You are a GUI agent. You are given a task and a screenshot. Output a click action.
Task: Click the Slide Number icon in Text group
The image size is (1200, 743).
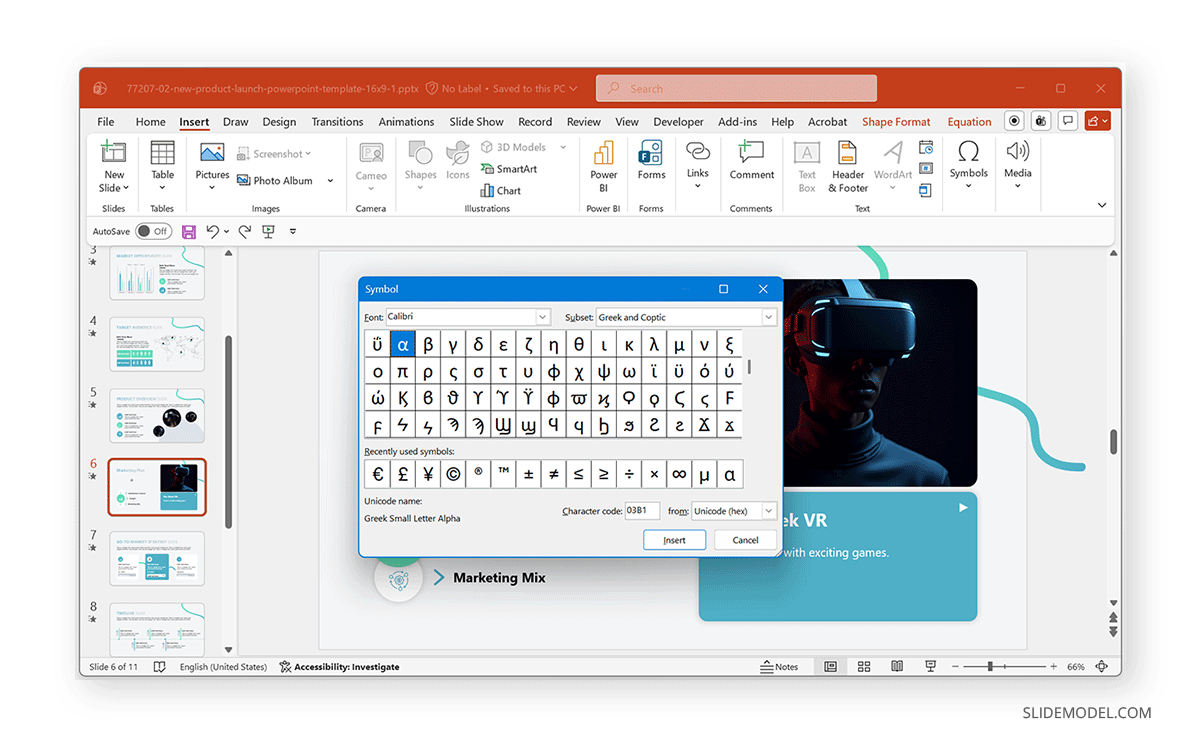point(926,168)
